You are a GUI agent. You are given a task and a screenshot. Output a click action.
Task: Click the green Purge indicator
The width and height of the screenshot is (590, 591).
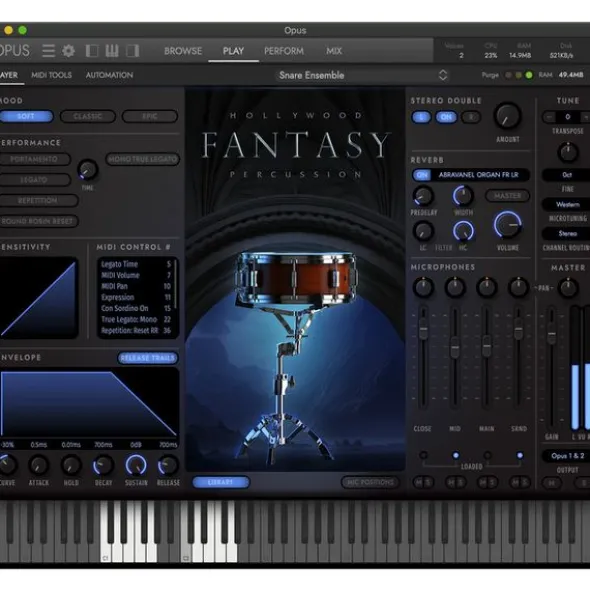pyautogui.click(x=529, y=75)
